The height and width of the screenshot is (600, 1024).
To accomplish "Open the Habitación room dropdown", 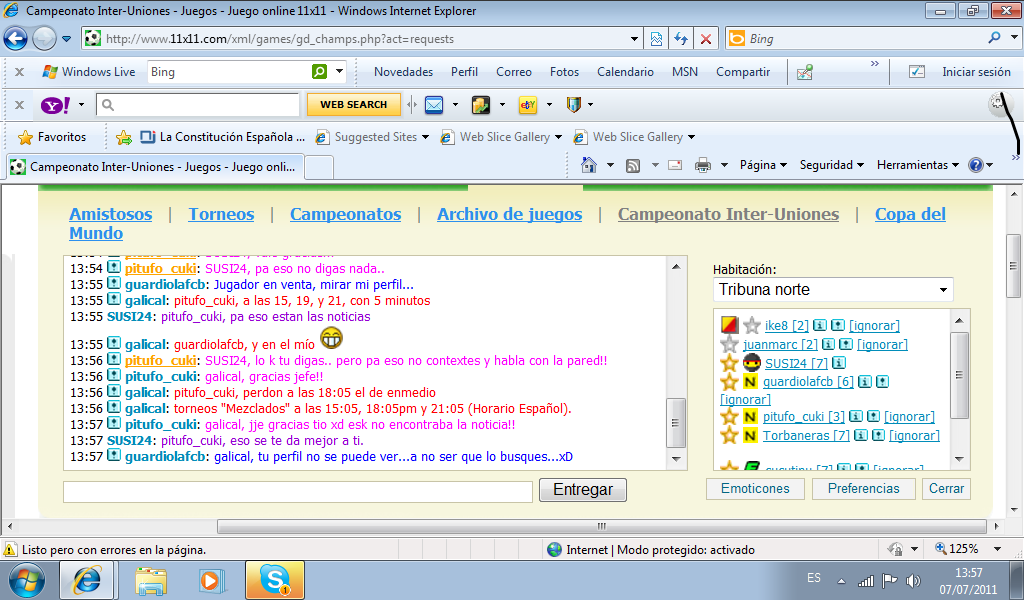I will point(832,290).
